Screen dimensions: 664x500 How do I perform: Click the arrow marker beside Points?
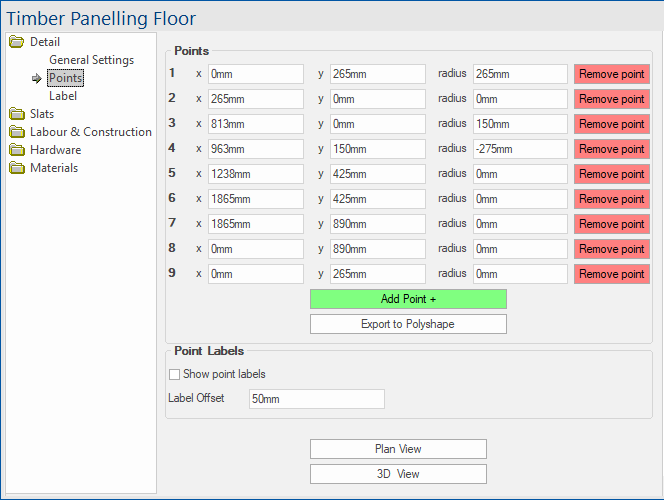click(36, 78)
